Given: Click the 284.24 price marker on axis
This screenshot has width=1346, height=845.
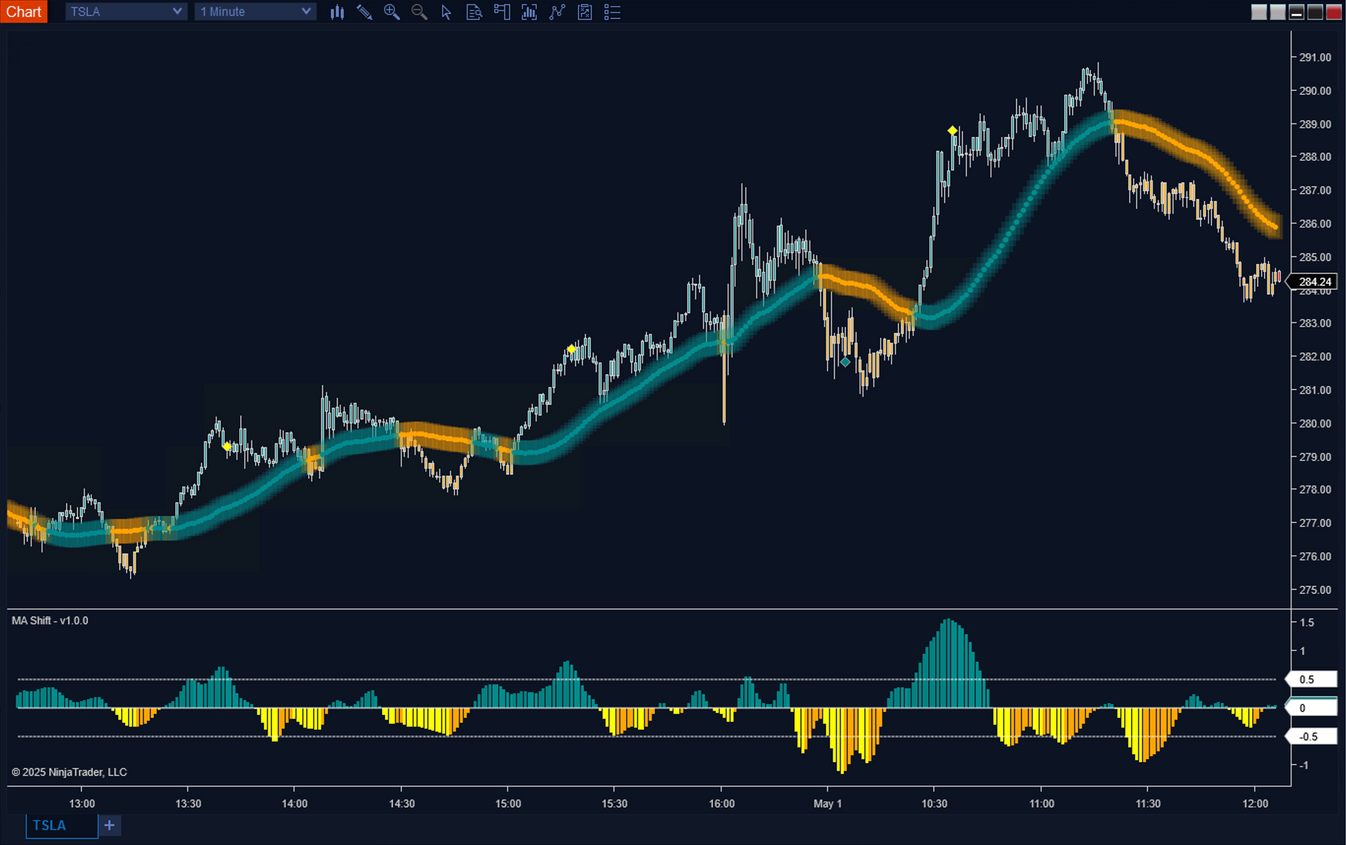Looking at the screenshot, I should pos(1313,282).
